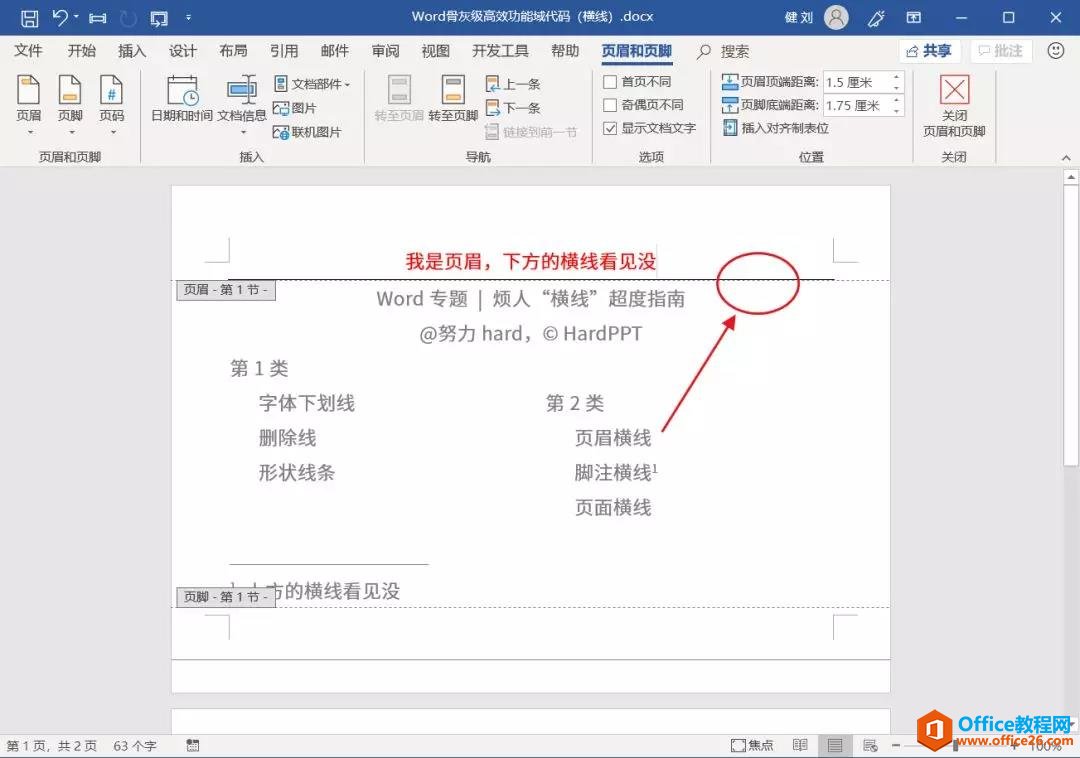Switch to 焦点 focus mode
Viewport: 1080px width, 758px height.
(752, 746)
